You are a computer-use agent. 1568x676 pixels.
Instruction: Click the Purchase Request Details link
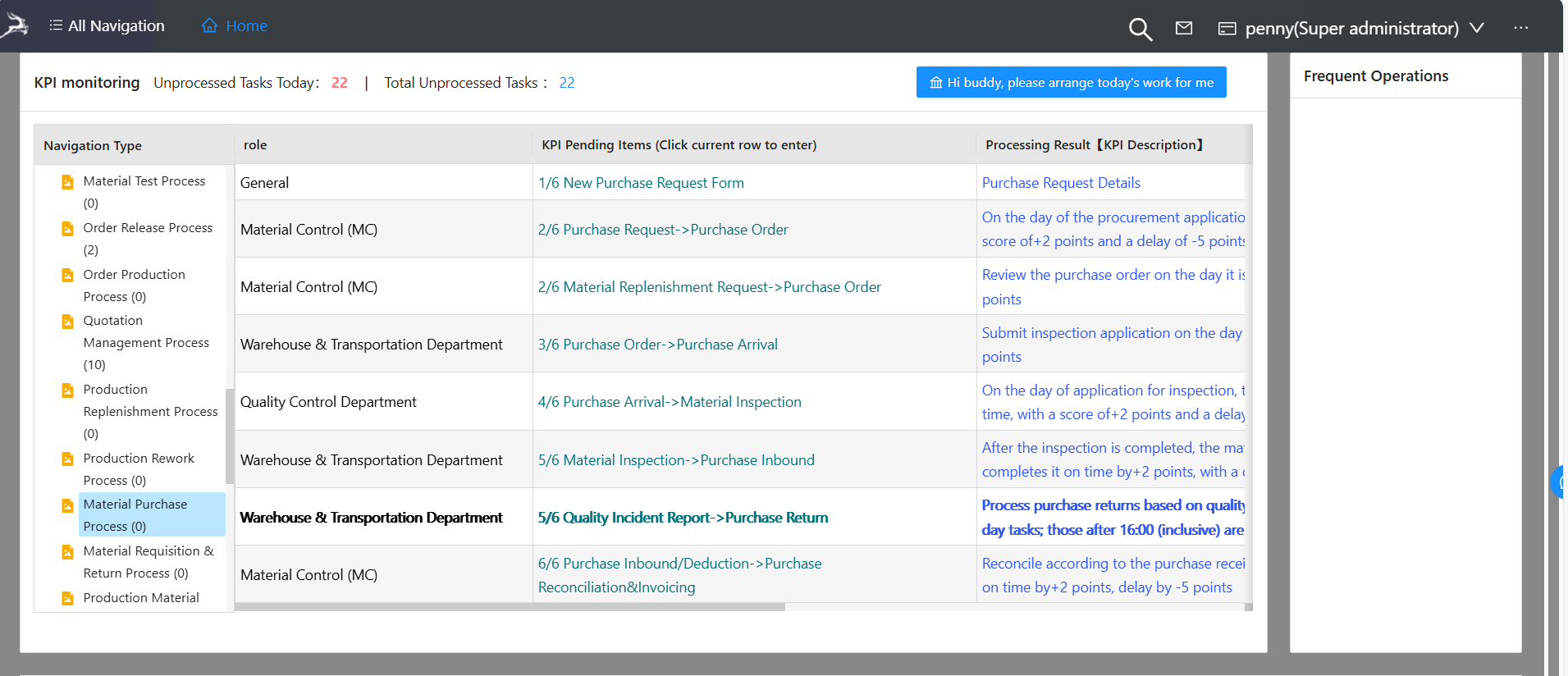pos(1061,183)
